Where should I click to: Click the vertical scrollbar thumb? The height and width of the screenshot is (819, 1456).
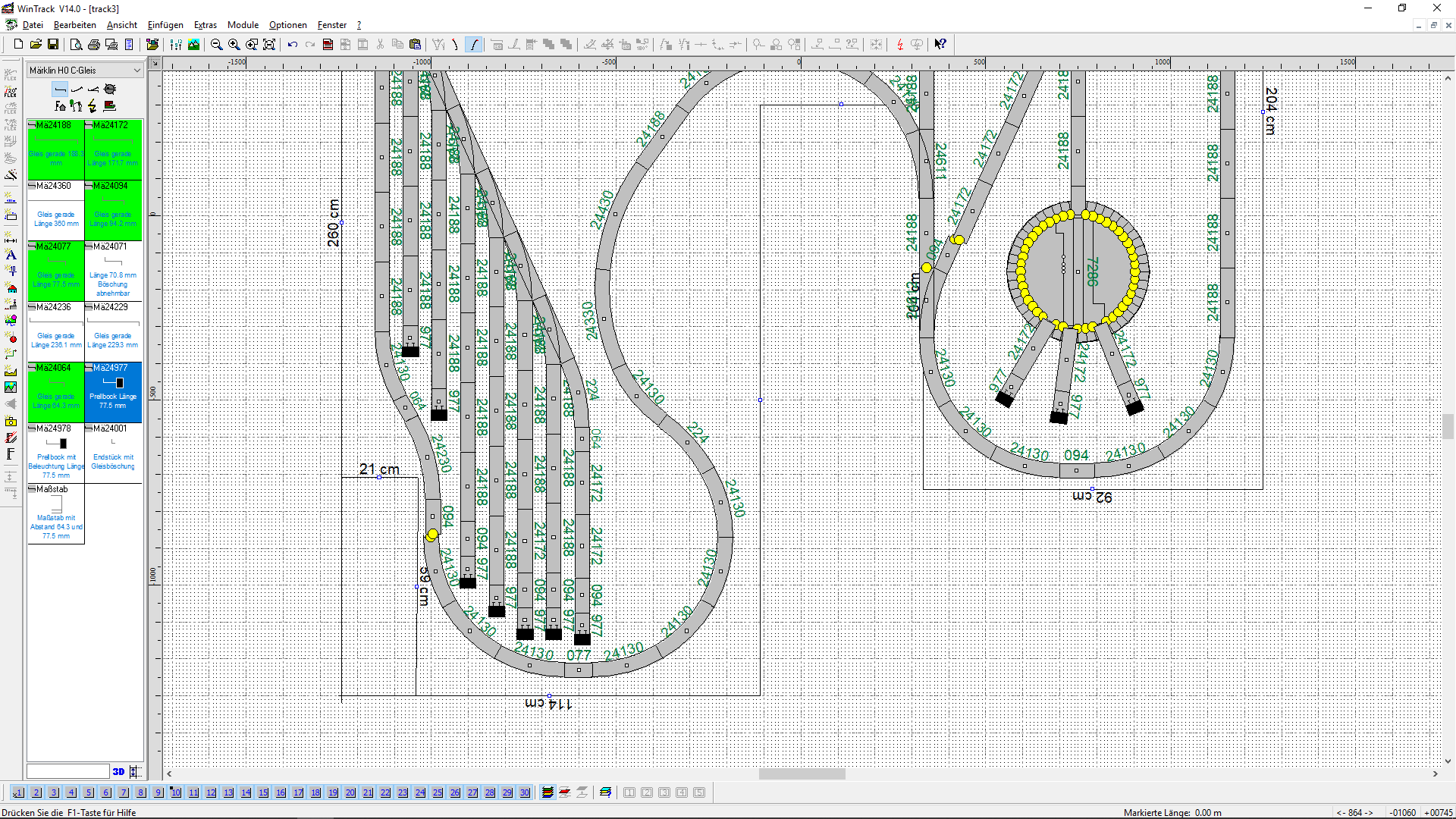click(x=1448, y=426)
